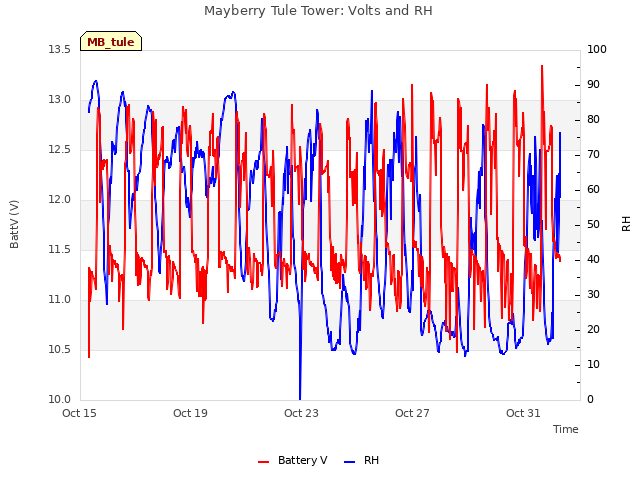The width and height of the screenshot is (640, 480).
Task: Click the Oct 31 x-axis tick label
Action: (523, 413)
